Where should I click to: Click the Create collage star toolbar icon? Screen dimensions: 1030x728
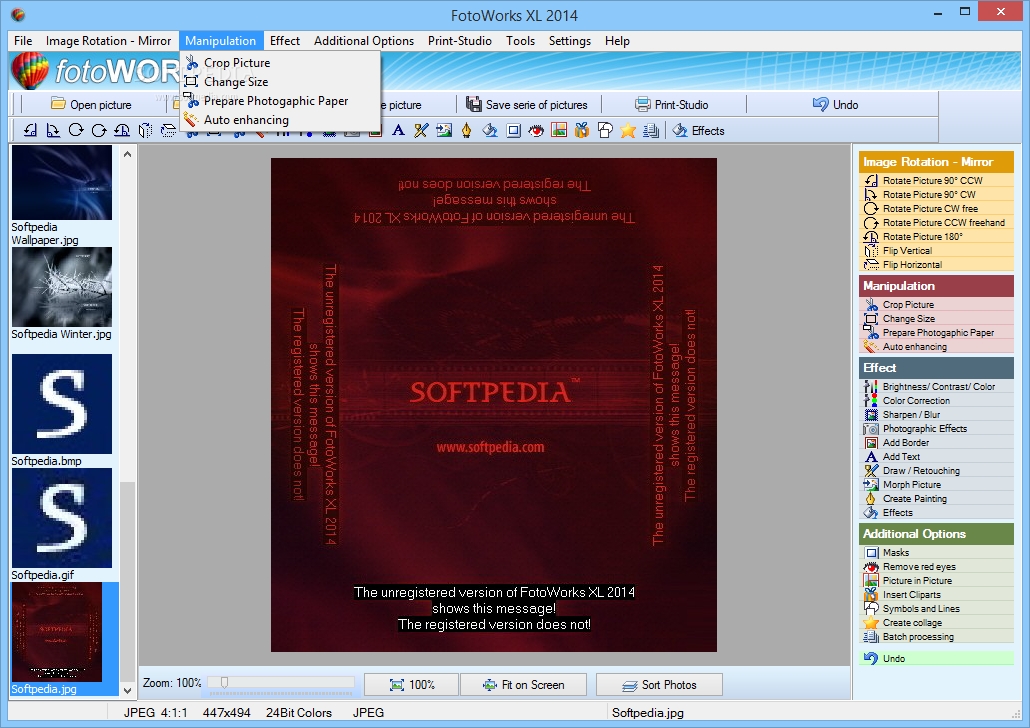628,130
